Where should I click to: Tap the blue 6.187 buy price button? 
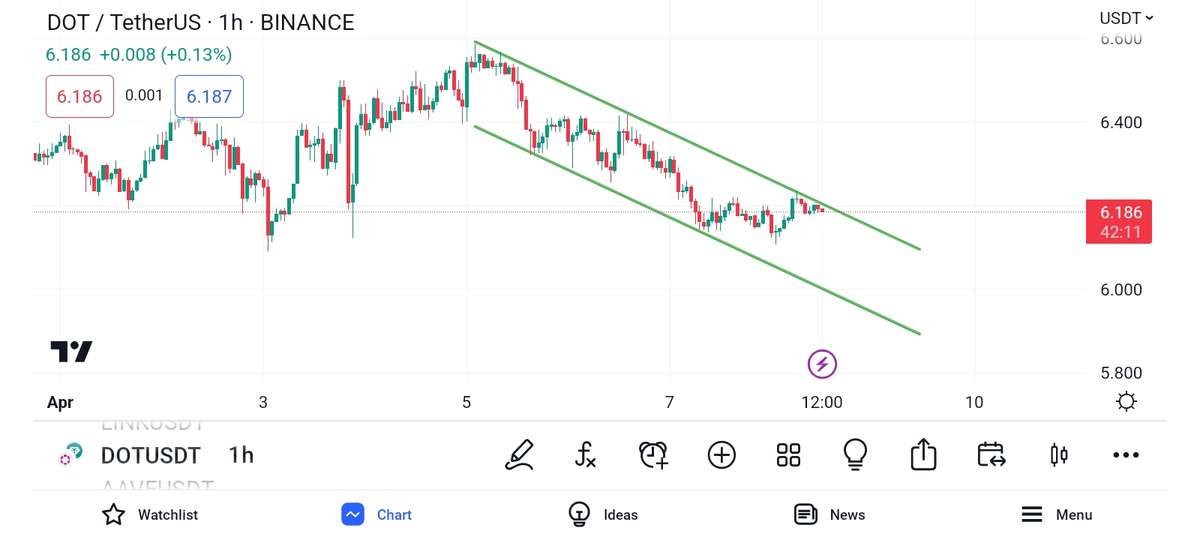tap(209, 97)
